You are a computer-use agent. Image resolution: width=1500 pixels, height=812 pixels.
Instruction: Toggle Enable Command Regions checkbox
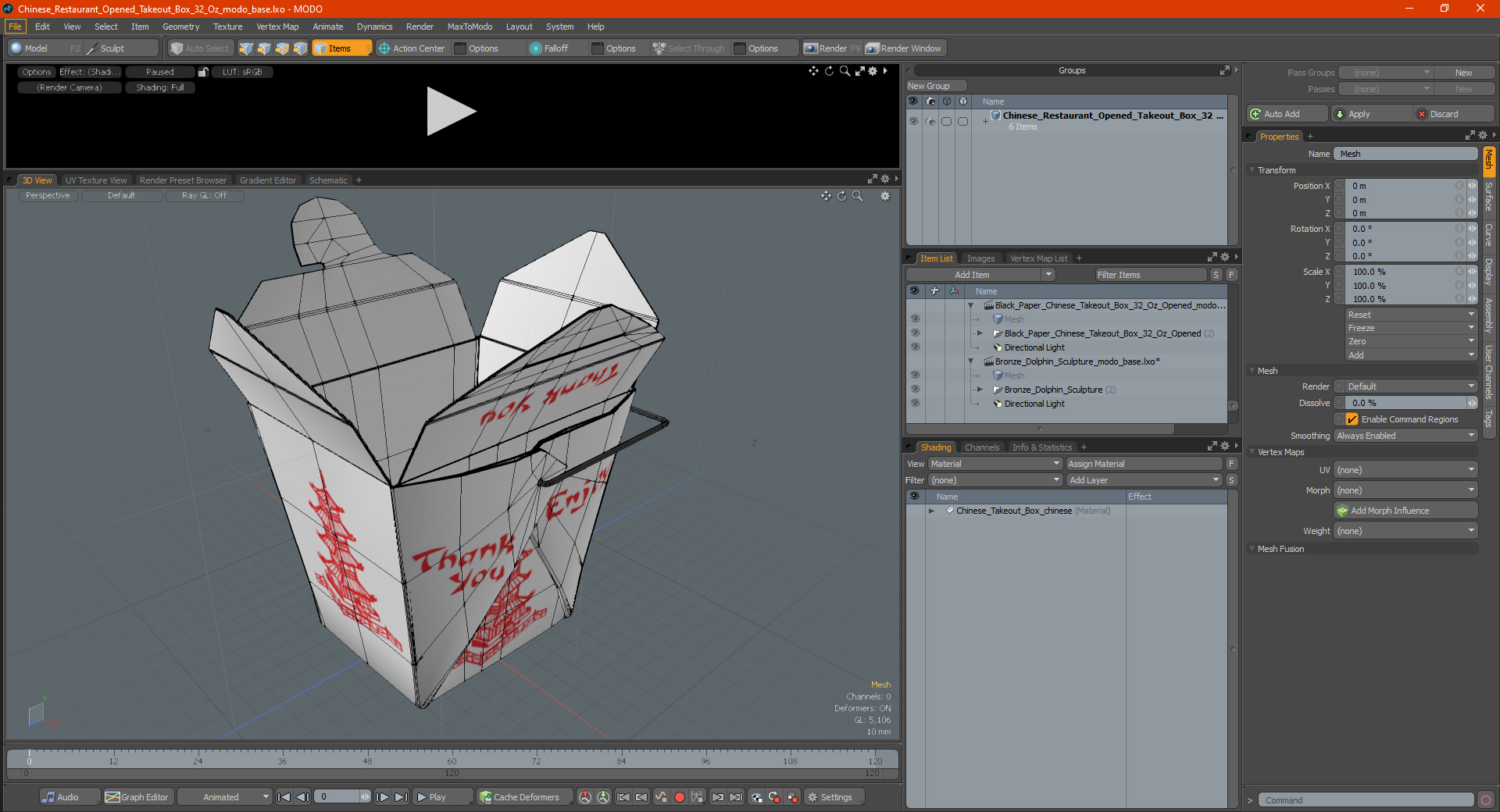click(x=1352, y=419)
